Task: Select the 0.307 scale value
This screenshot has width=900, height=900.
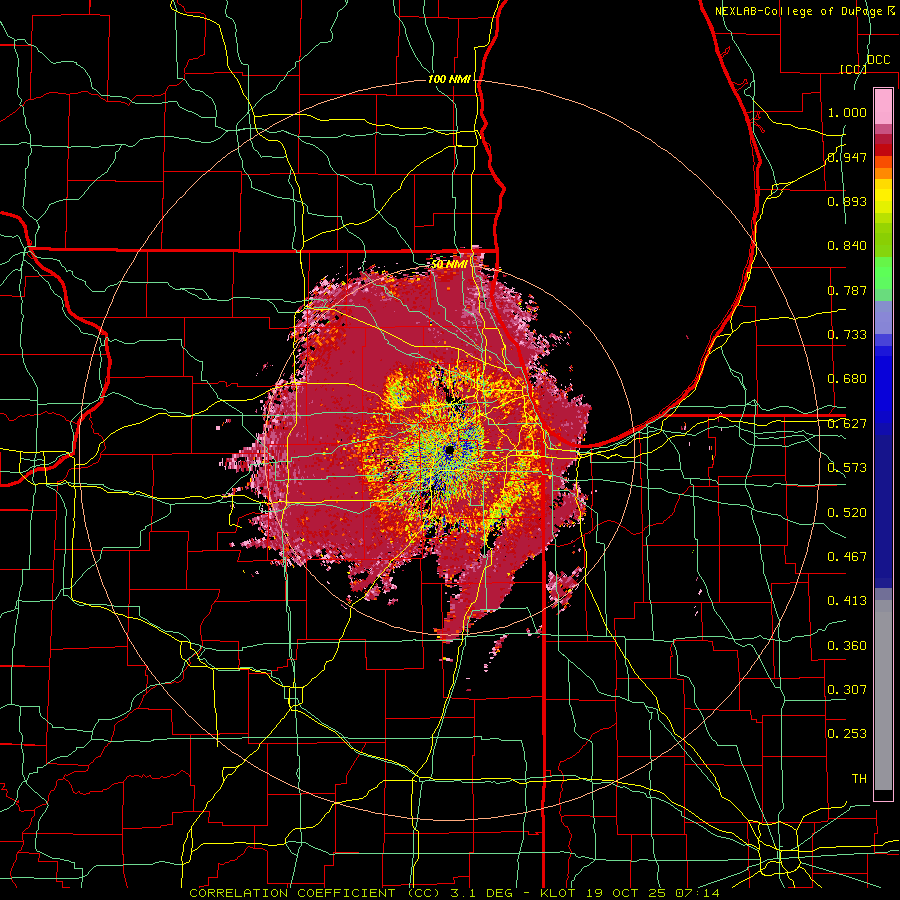Action: [x=847, y=690]
